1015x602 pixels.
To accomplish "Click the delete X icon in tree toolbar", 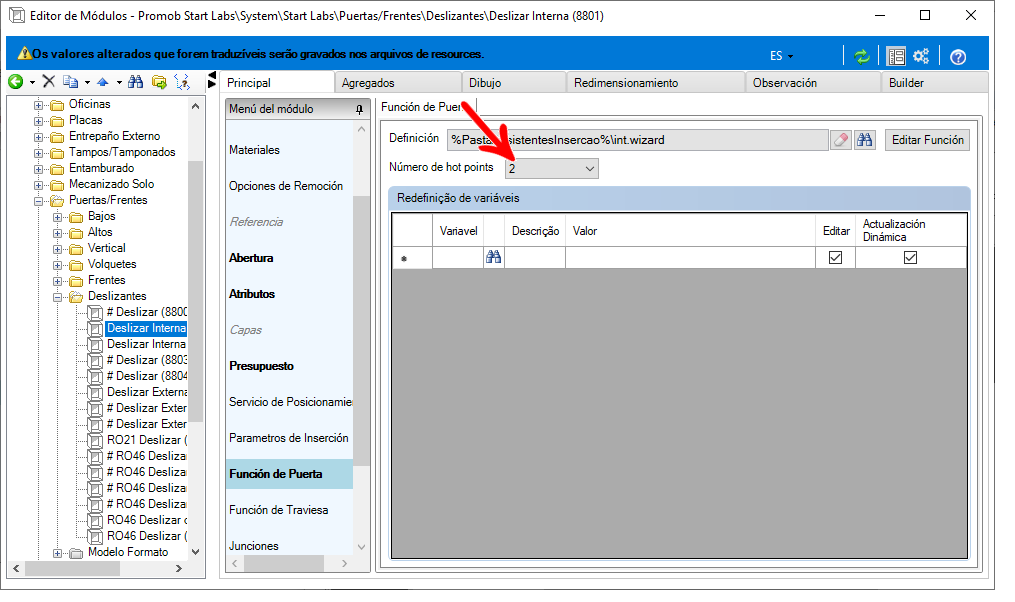I will point(49,82).
